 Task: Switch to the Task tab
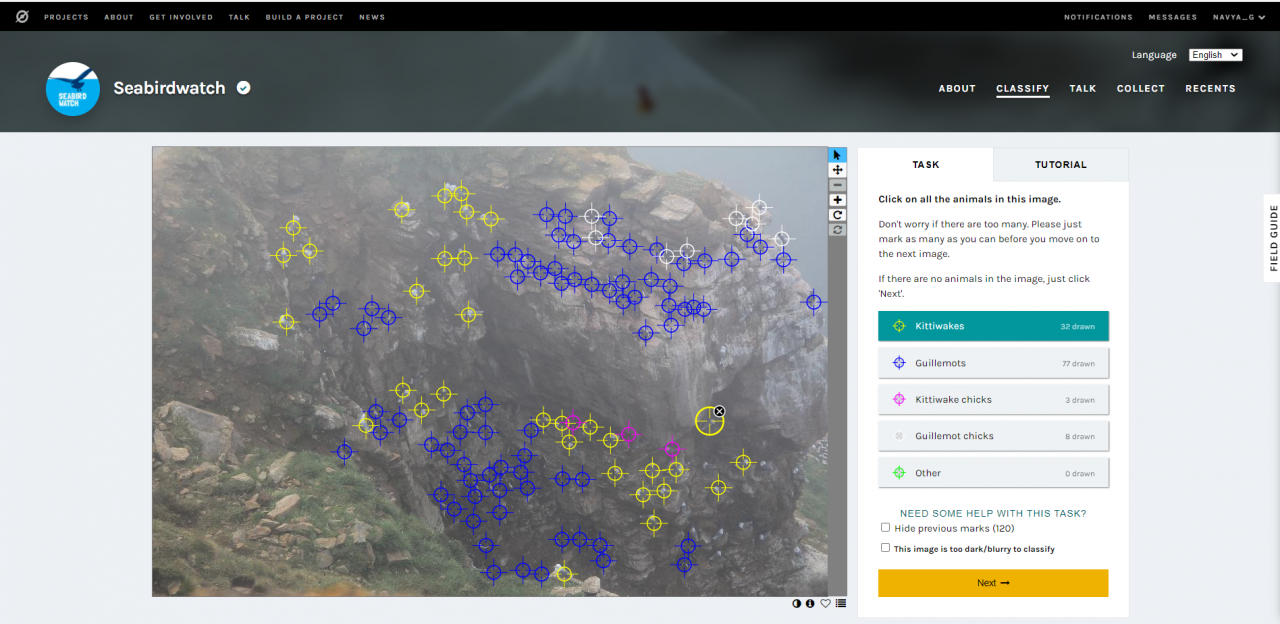click(x=925, y=165)
